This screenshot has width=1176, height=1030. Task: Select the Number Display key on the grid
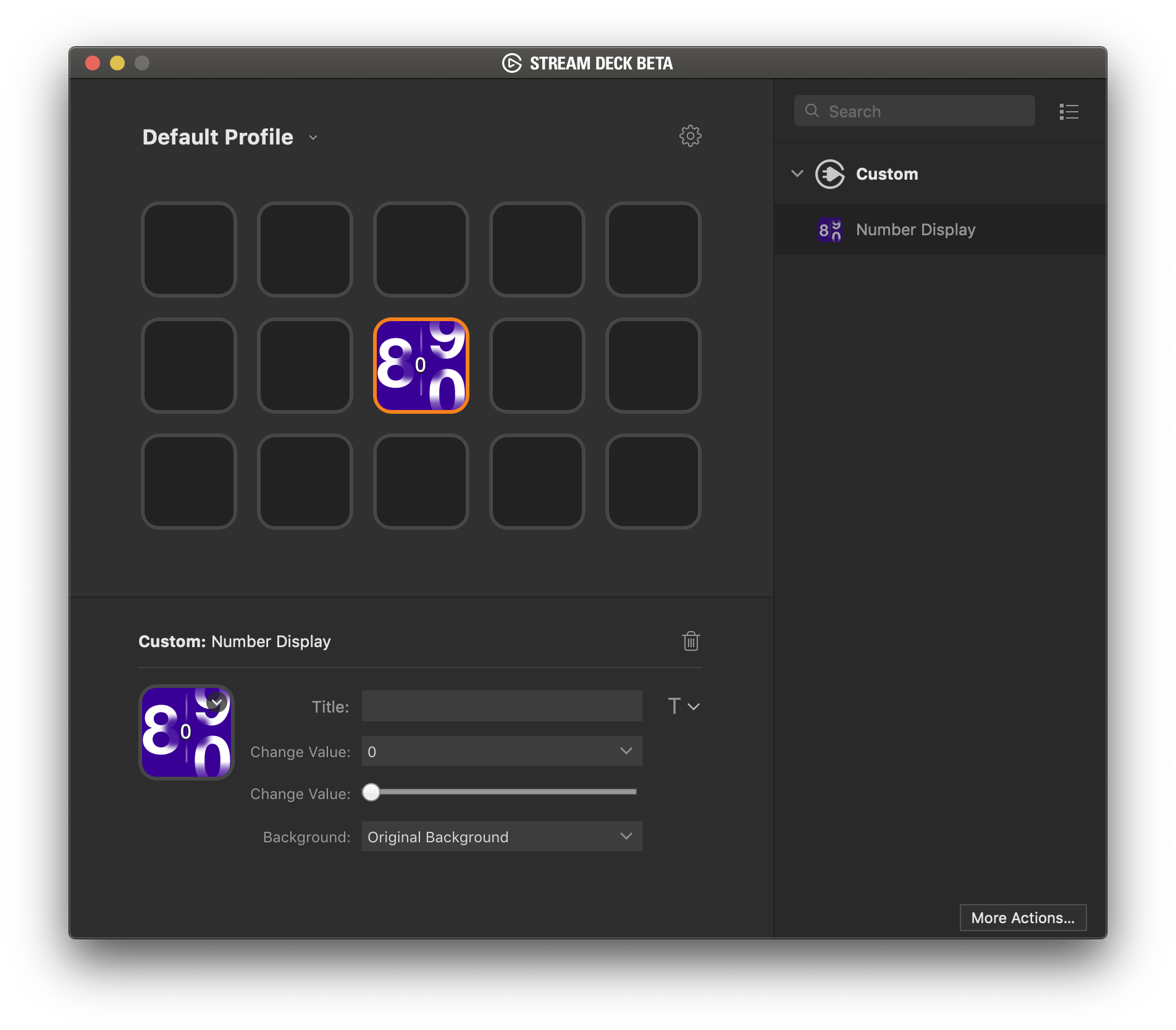(x=421, y=366)
